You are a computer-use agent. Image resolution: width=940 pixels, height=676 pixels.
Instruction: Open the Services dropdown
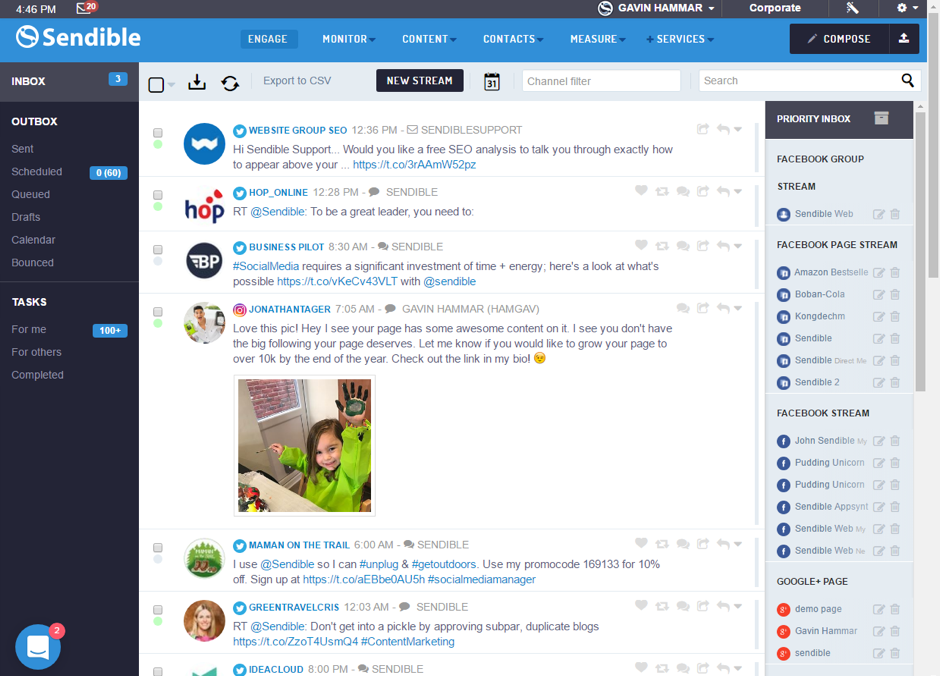point(680,39)
